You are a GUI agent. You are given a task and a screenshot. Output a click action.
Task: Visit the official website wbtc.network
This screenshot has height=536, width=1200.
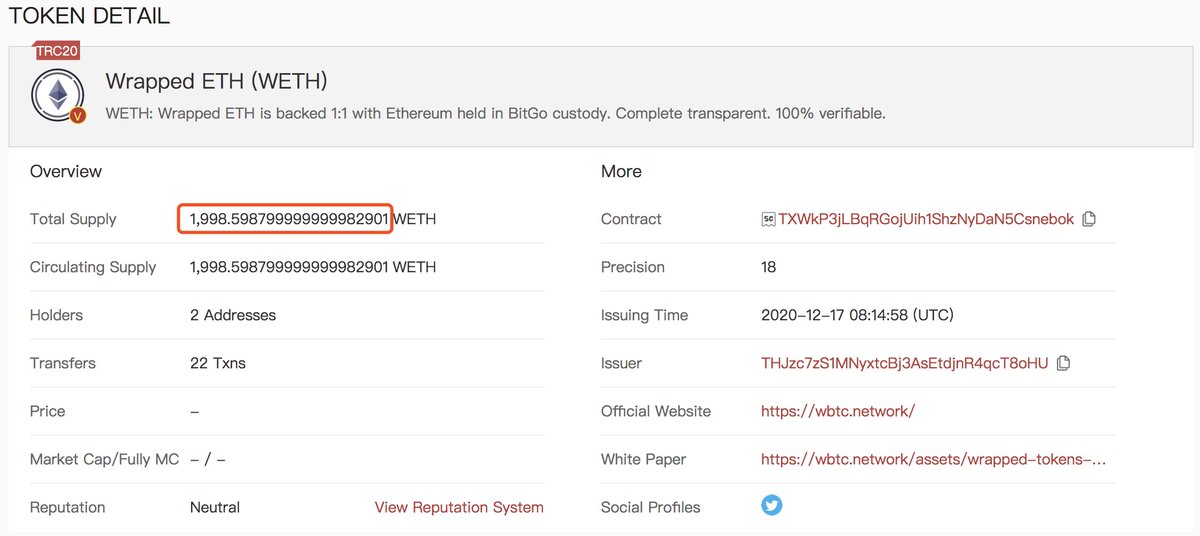tap(837, 411)
